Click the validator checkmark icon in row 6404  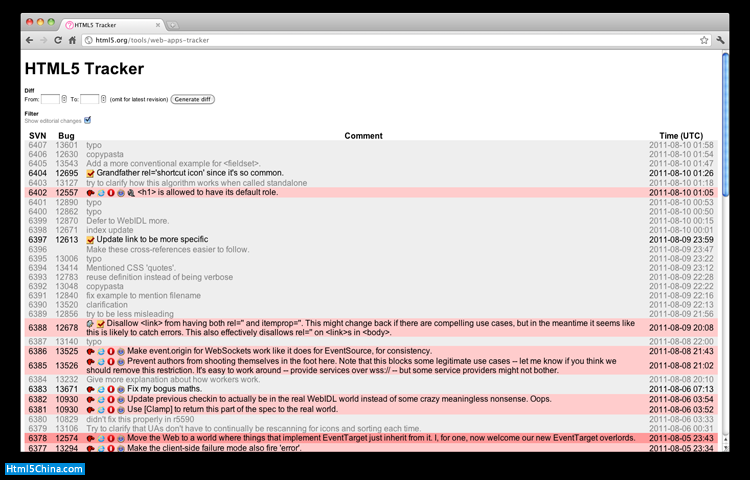click(91, 173)
